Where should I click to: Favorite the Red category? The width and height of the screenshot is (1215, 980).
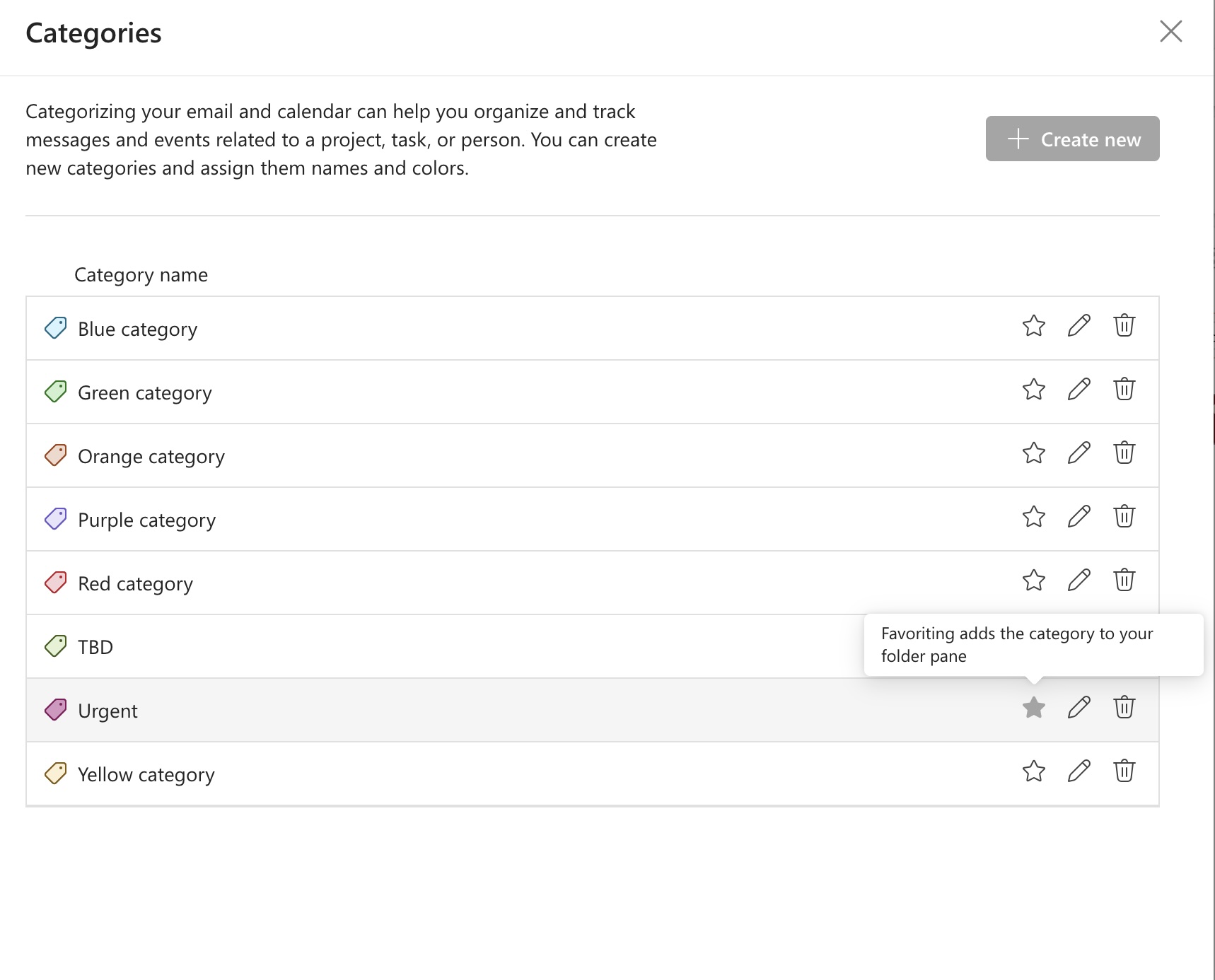coord(1033,581)
